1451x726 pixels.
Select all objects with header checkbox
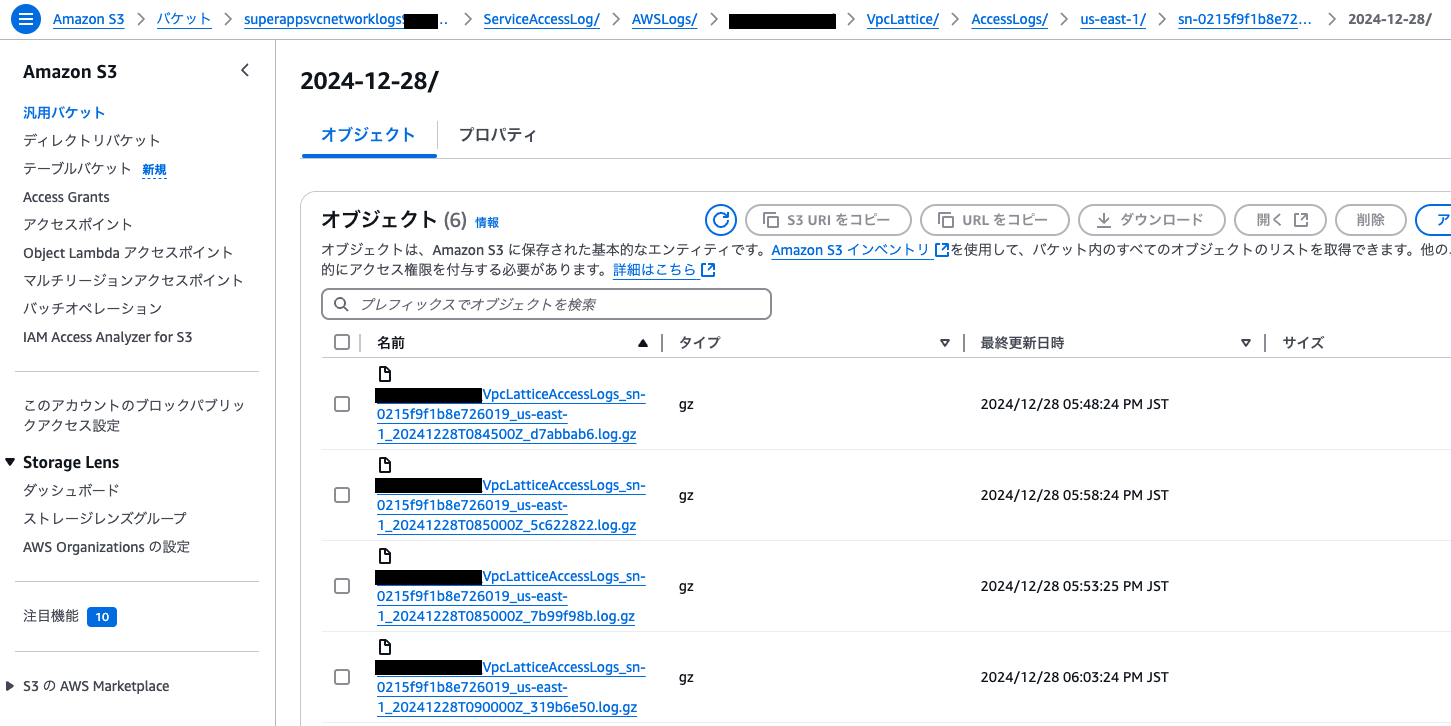click(x=342, y=342)
